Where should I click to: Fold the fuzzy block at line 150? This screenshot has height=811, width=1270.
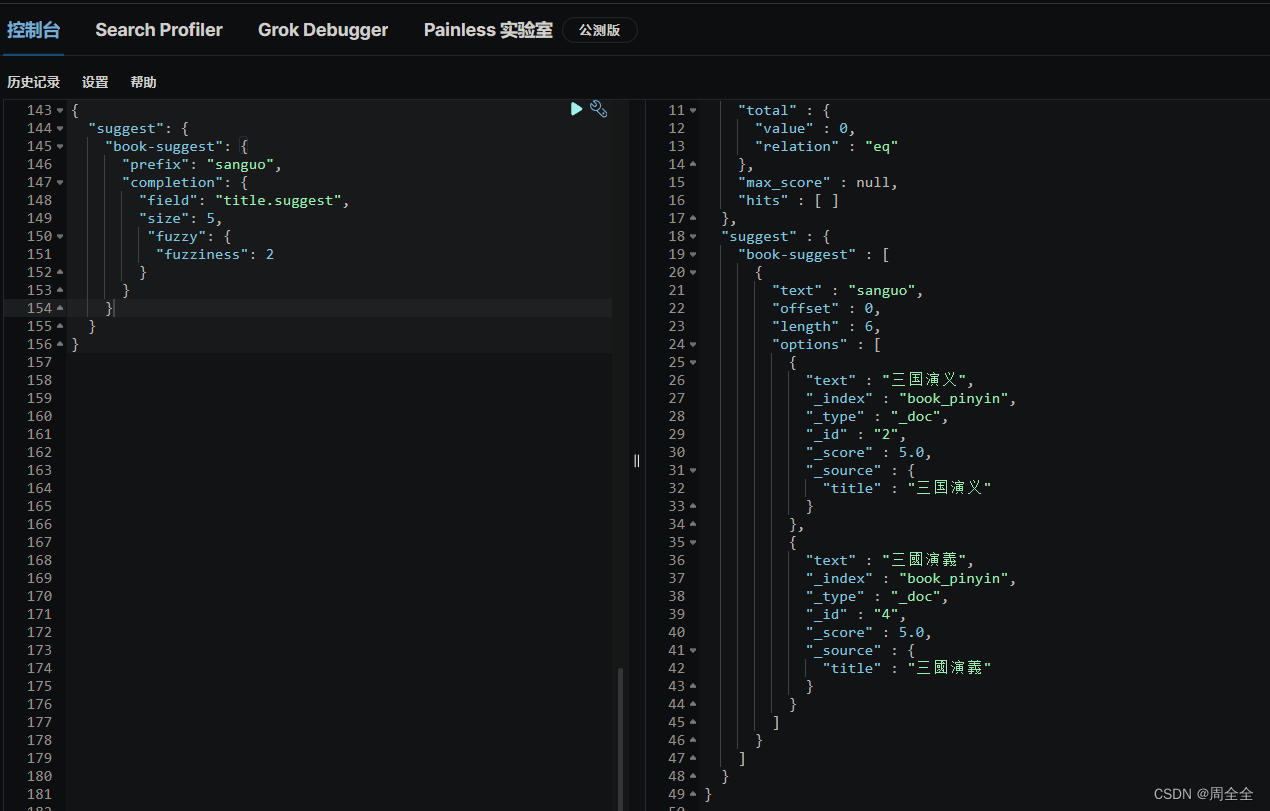coord(60,236)
